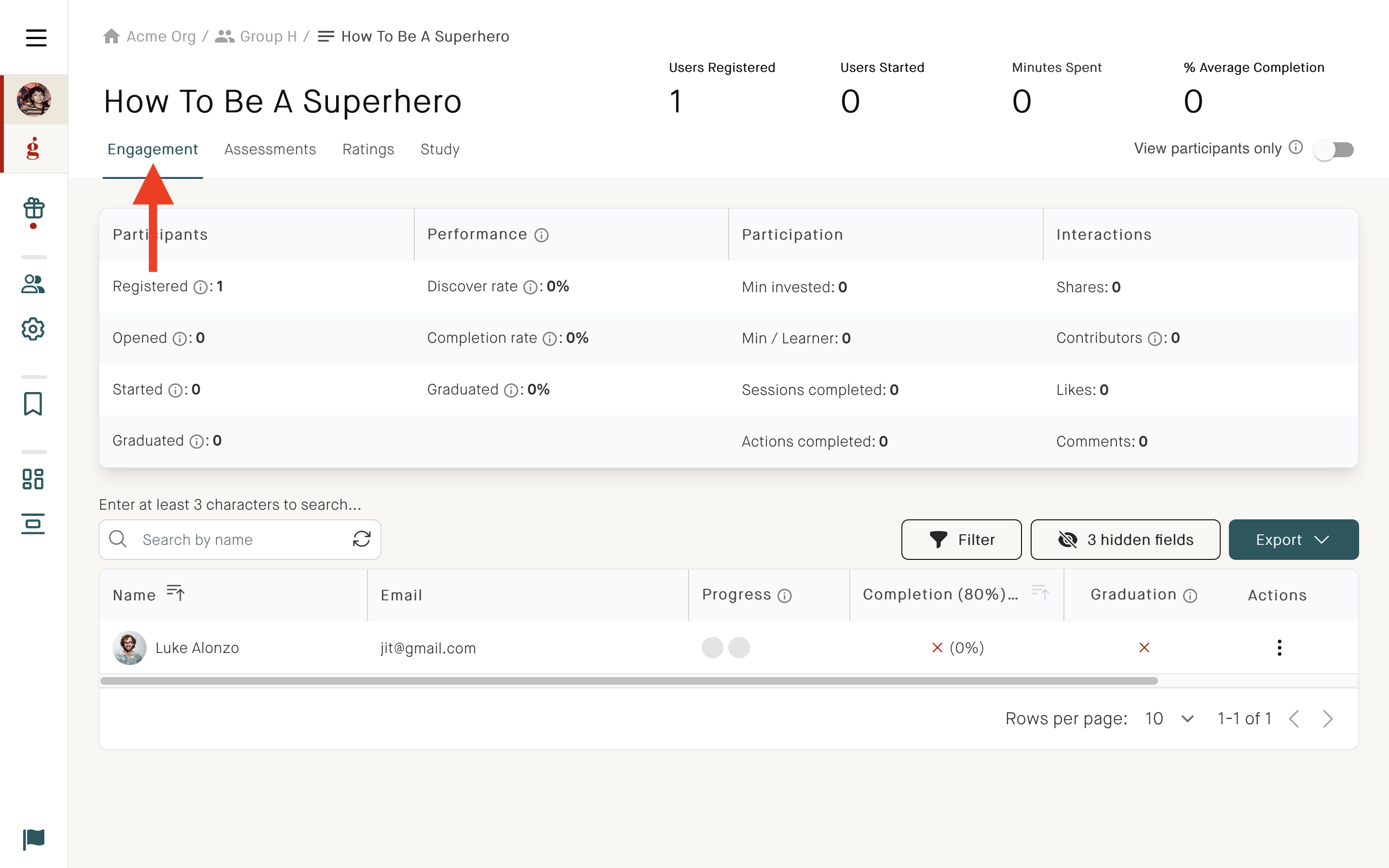Toggle the 3 hidden fields button
The height and width of the screenshot is (868, 1389).
[x=1125, y=540]
